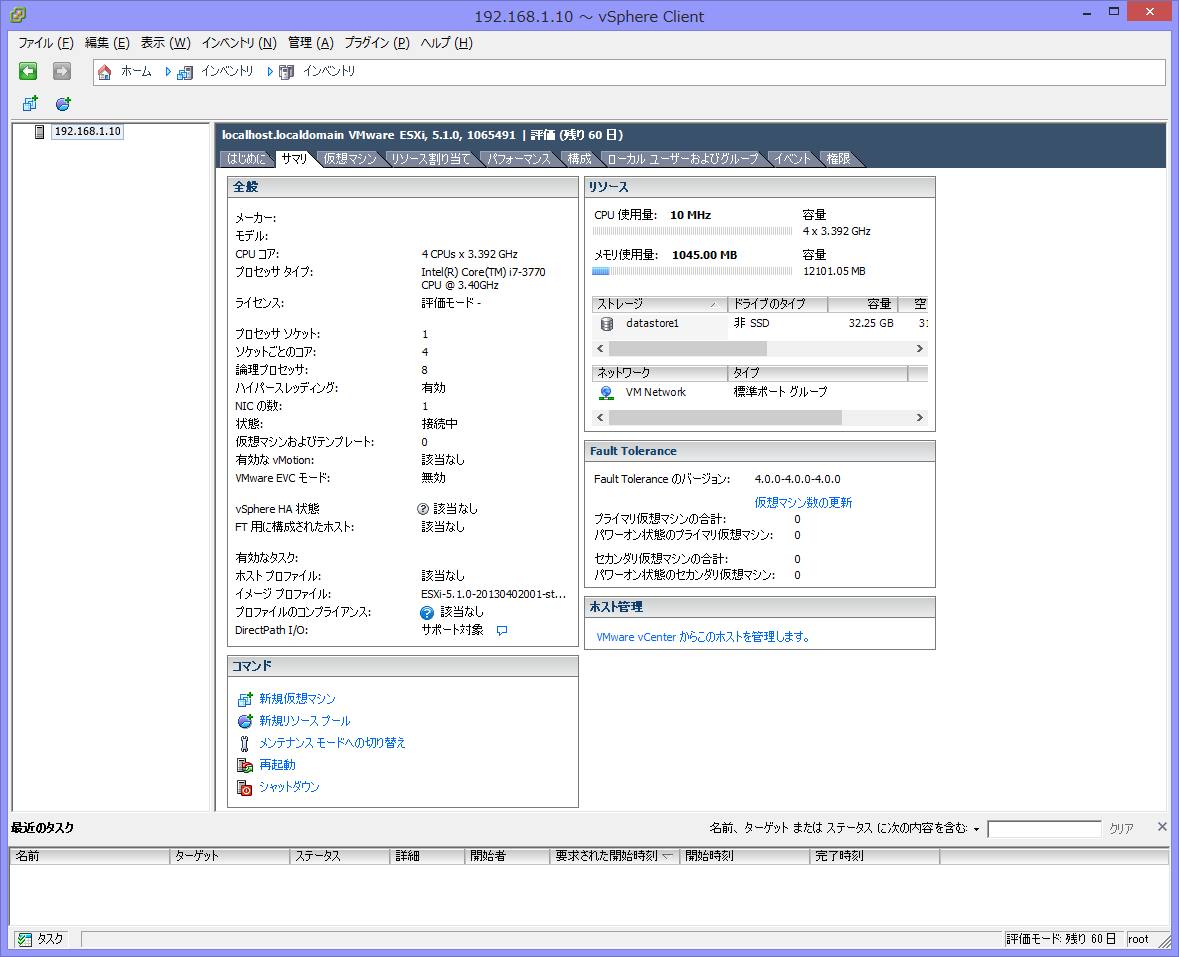Image resolution: width=1179 pixels, height=957 pixels.
Task: Click the storage list horizontal scrollbar
Action: click(690, 349)
